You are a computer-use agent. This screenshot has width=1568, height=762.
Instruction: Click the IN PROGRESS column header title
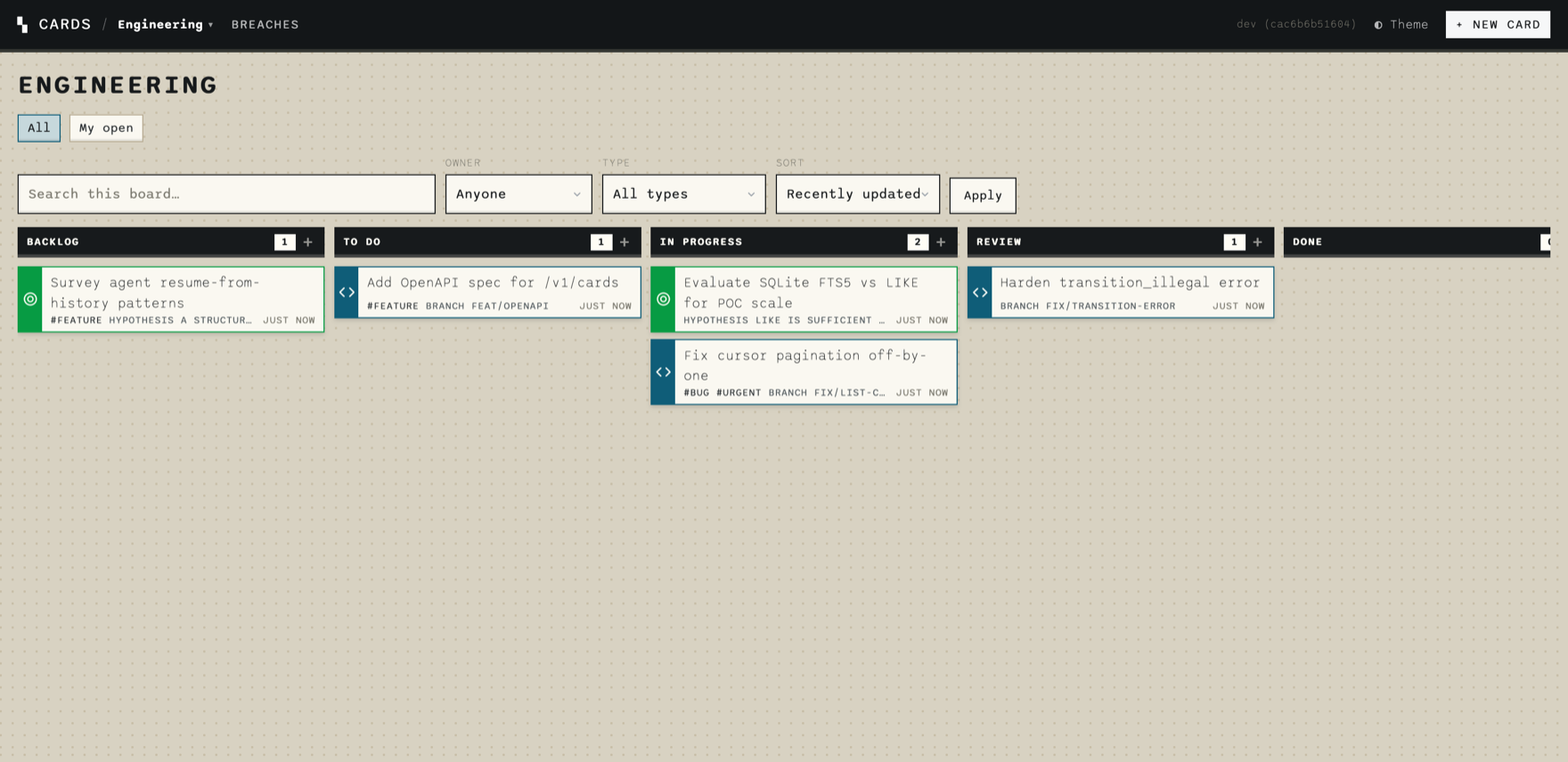tap(701, 242)
